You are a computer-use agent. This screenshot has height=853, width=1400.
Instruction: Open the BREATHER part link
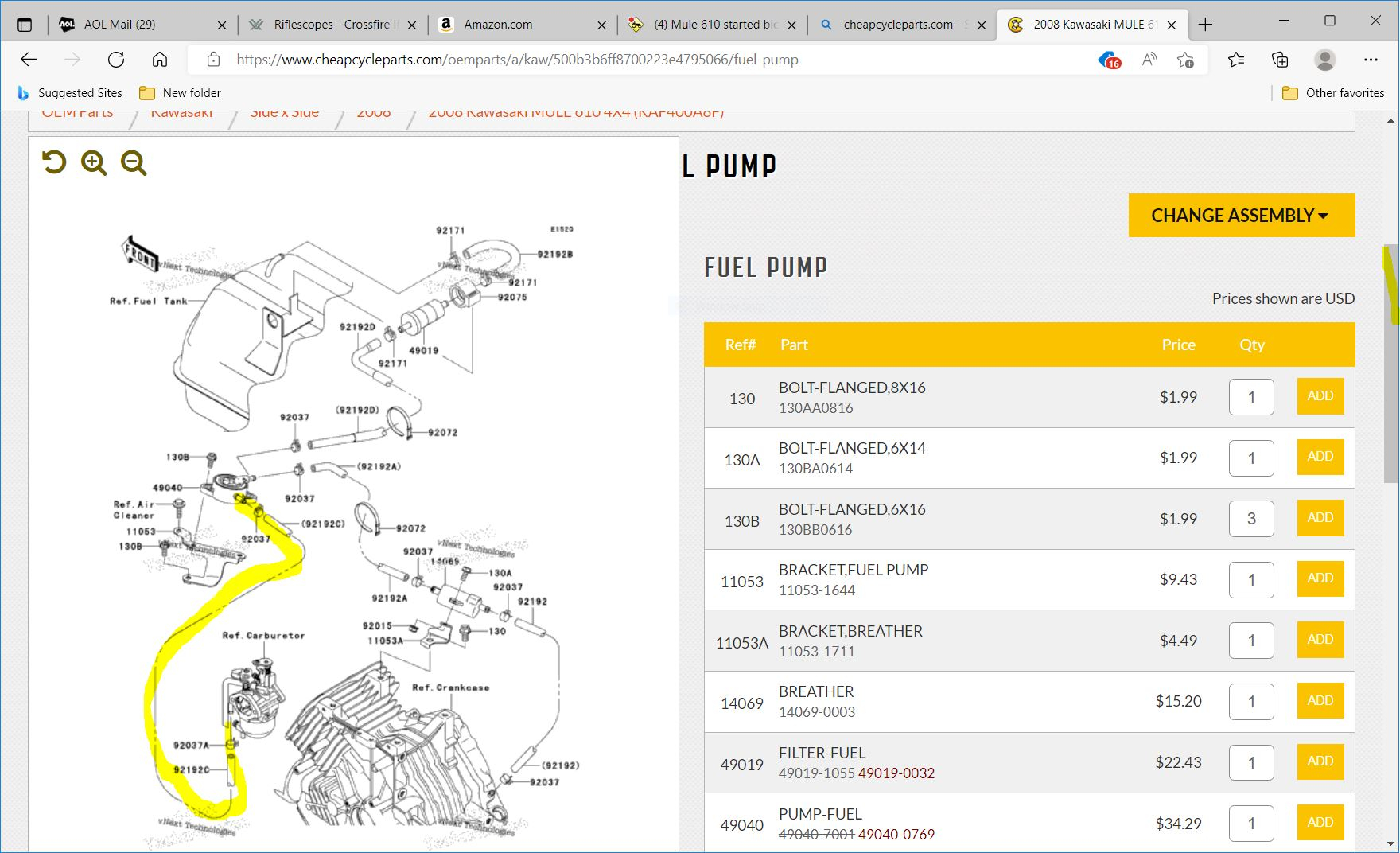pos(816,691)
